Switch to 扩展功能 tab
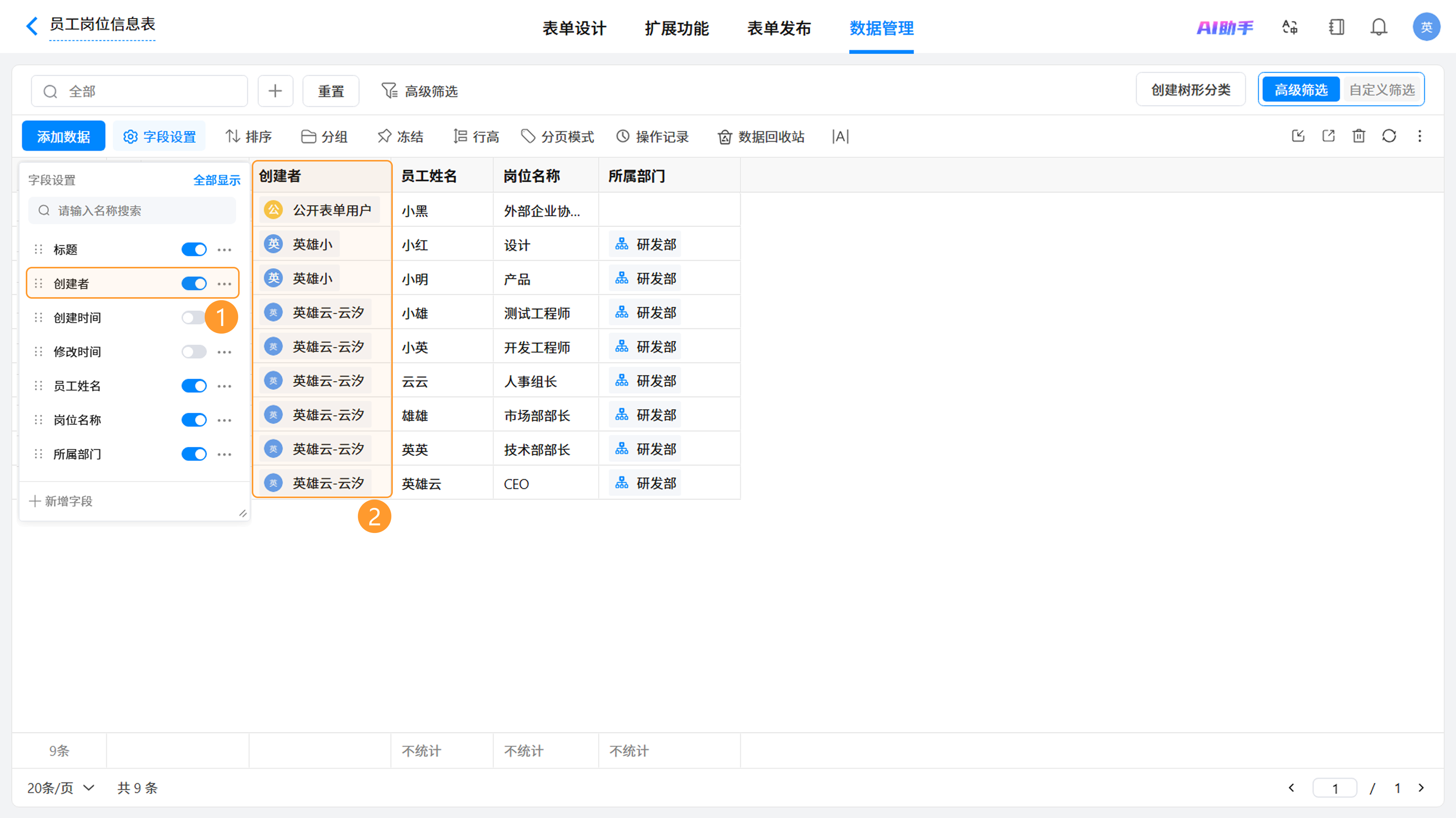This screenshot has width=1456, height=818. pyautogui.click(x=676, y=28)
